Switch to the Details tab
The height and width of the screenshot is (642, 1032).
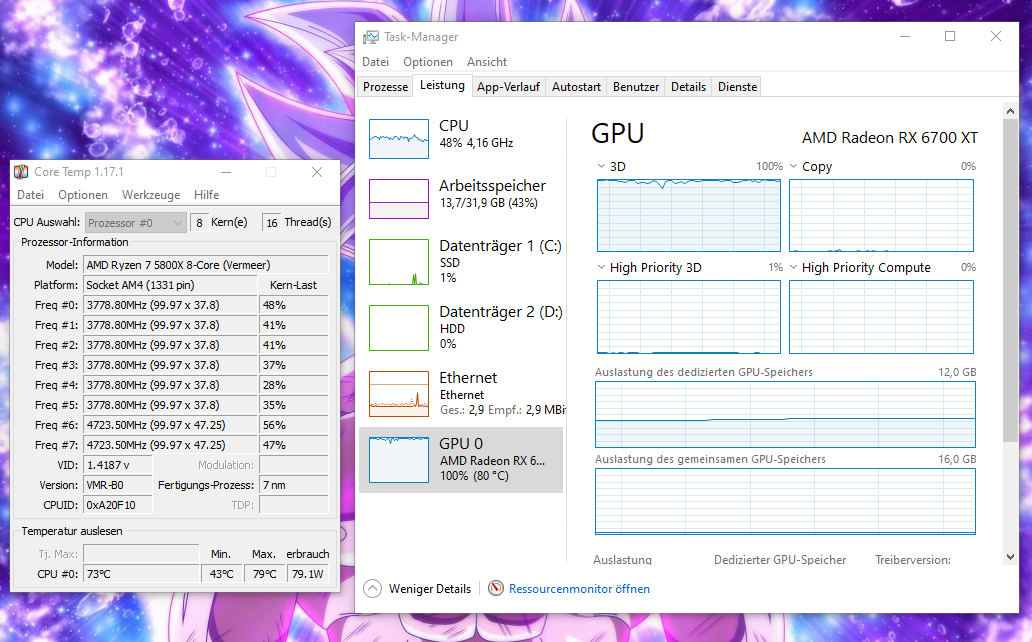click(688, 87)
